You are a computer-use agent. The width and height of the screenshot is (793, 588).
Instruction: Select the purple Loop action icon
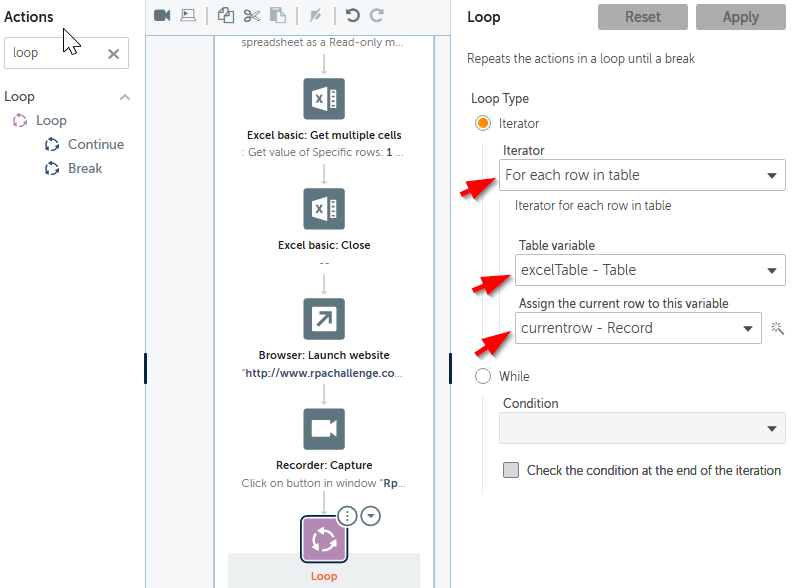click(x=324, y=540)
